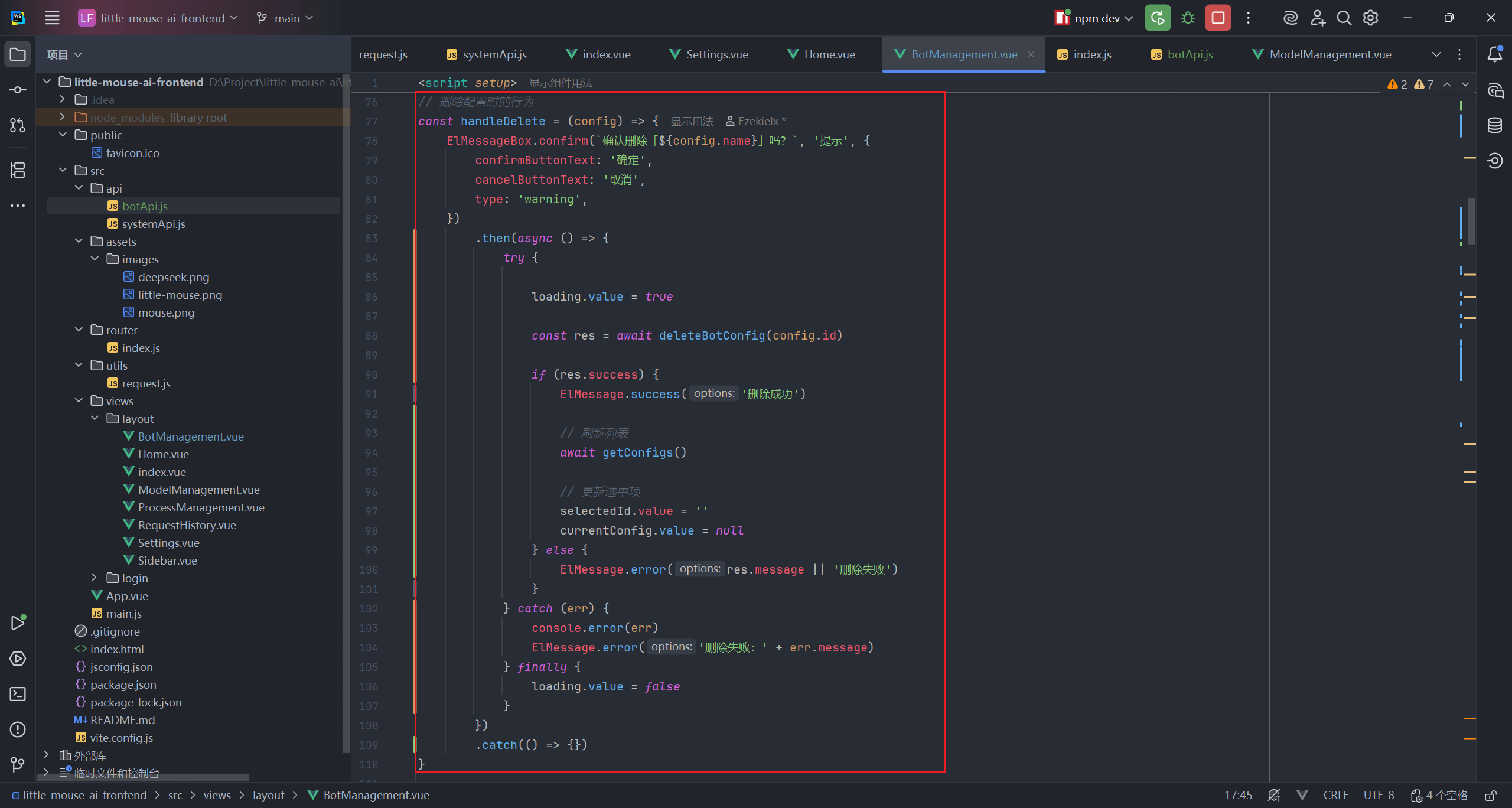This screenshot has height=808, width=1512.
Task: Click the CRLF line separator button
Action: [x=1335, y=796]
